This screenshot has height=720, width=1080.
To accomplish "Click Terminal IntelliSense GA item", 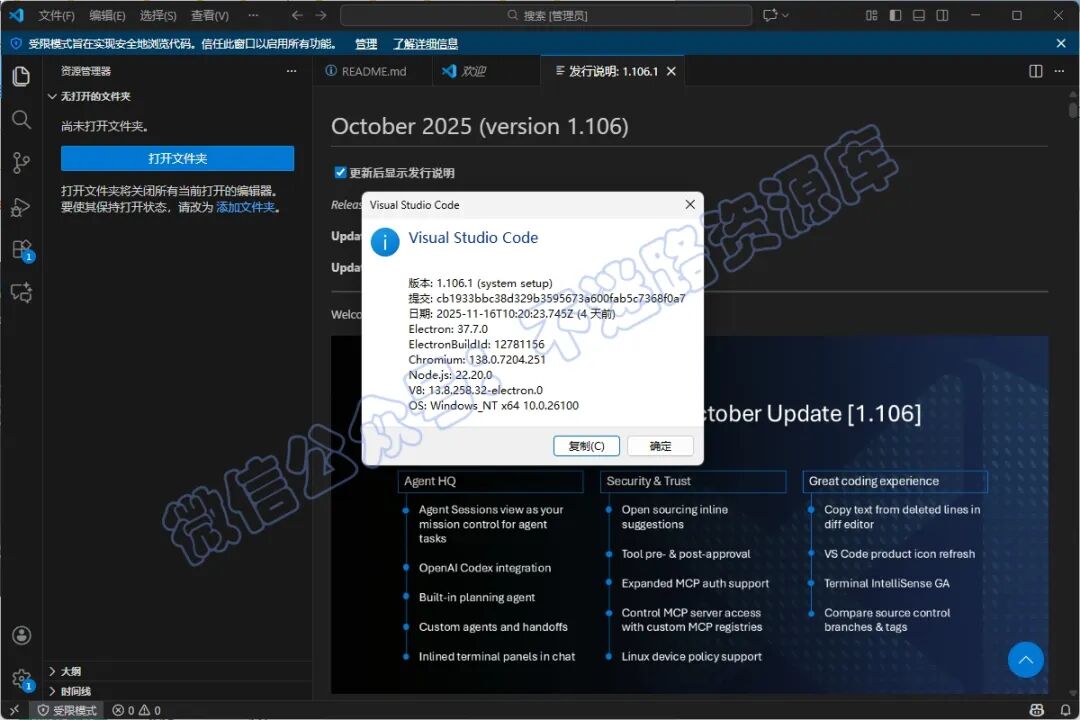I will point(886,584).
